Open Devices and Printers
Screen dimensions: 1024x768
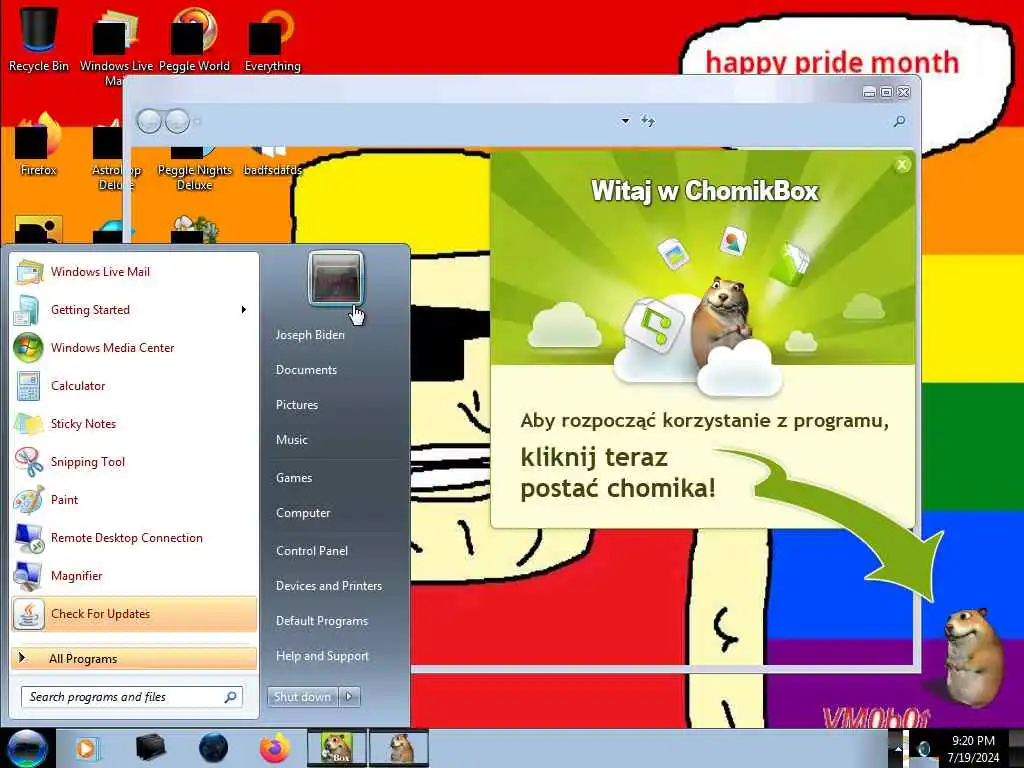tap(329, 586)
